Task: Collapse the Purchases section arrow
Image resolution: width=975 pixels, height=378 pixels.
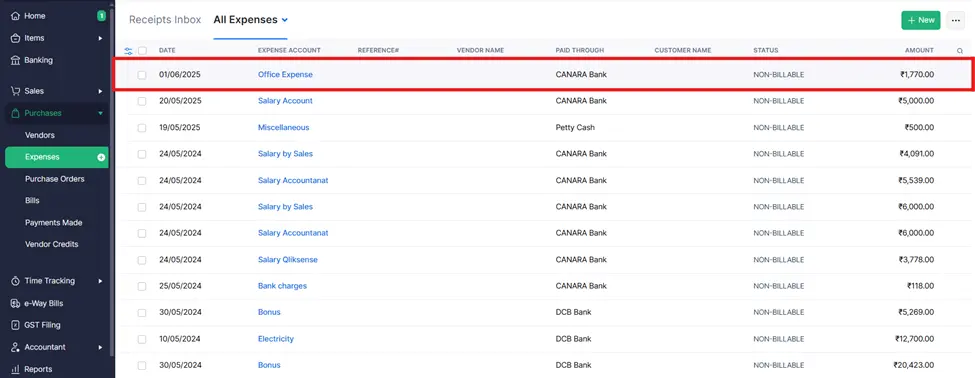Action: pyautogui.click(x=100, y=114)
